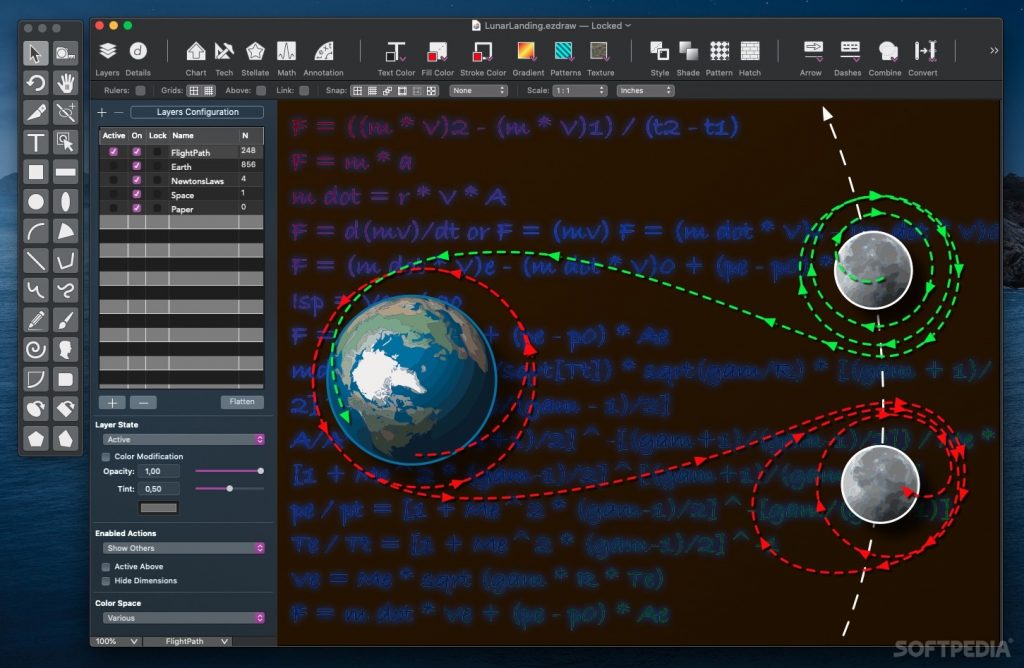Click the Opacity slider
Screen dimensions: 1024x668
(229, 470)
